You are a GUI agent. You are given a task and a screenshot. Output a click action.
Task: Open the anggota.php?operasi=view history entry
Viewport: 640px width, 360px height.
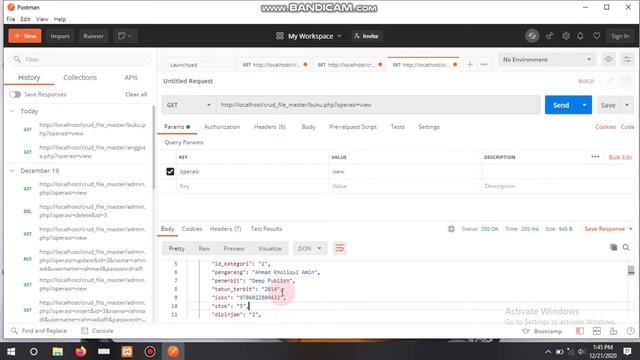(92, 151)
